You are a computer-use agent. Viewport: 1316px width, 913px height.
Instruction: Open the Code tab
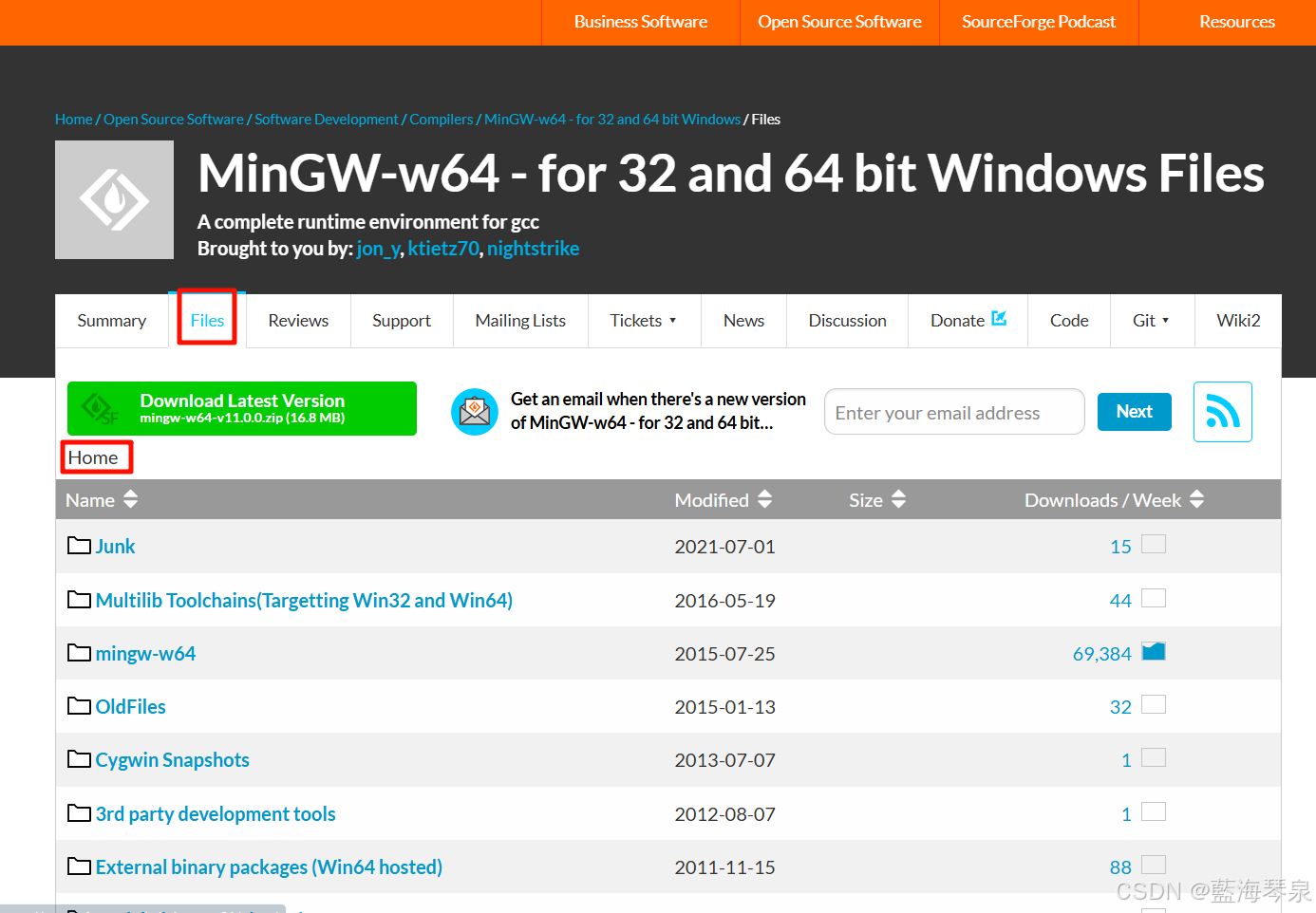(1069, 321)
